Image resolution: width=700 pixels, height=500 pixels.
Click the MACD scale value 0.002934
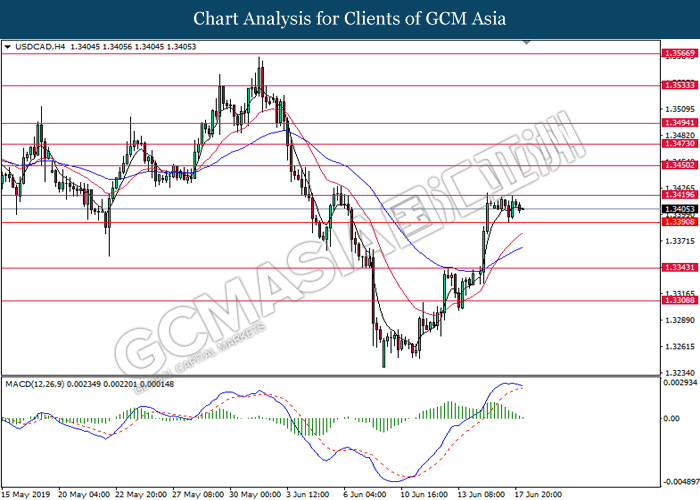[678, 383]
